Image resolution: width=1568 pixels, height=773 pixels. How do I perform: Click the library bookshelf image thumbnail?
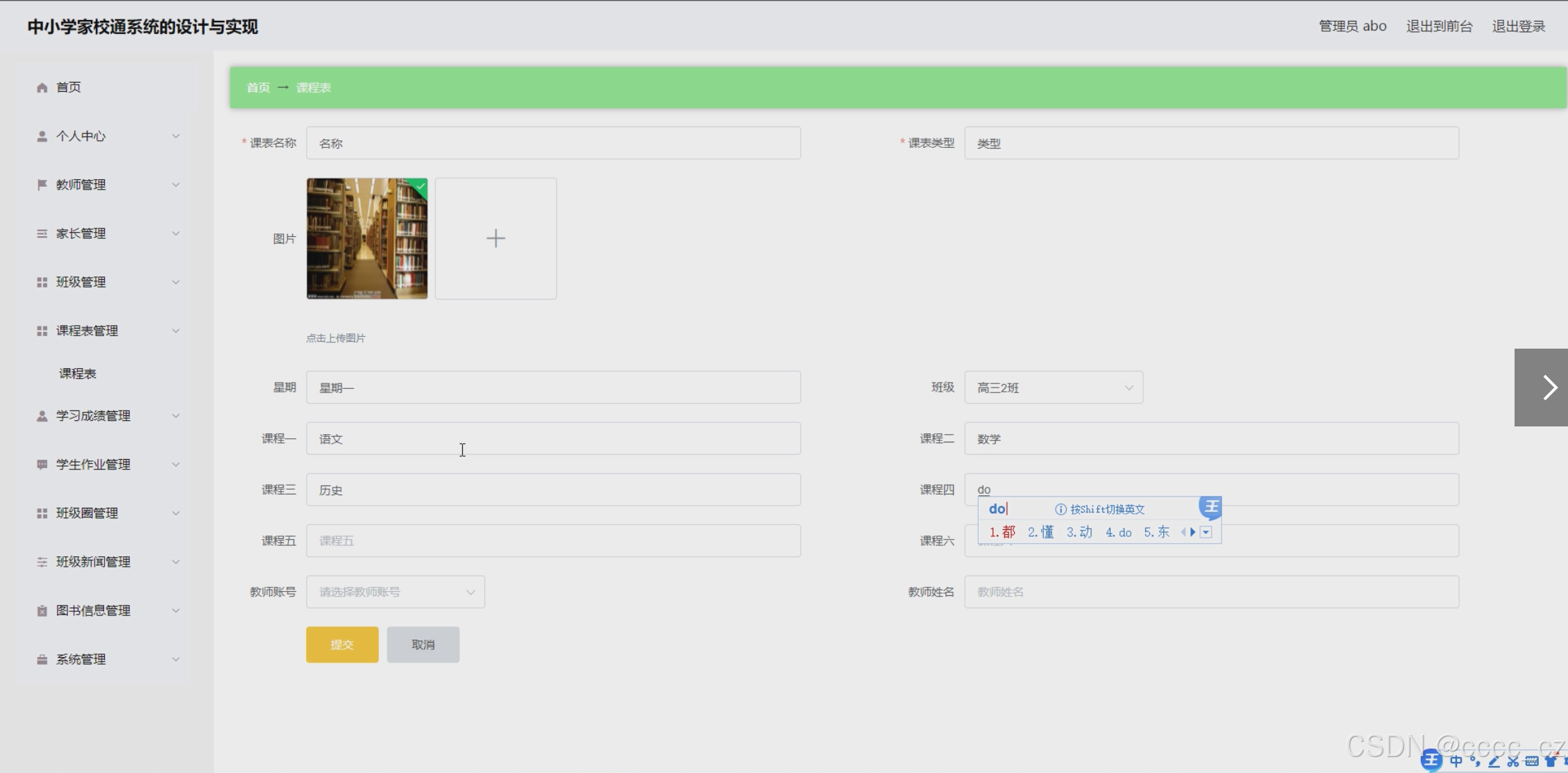[366, 240]
